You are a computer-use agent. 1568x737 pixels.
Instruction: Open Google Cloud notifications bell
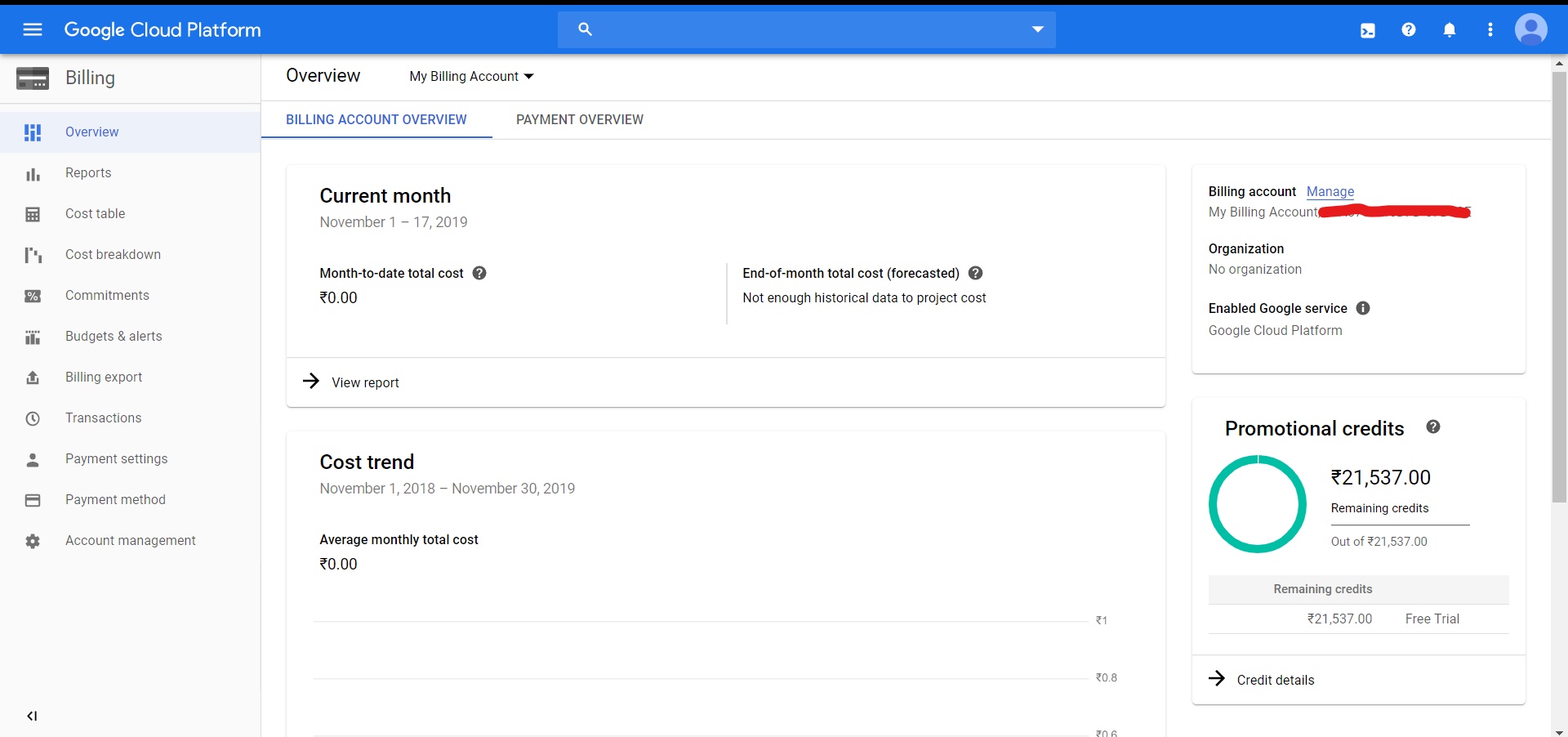1450,29
